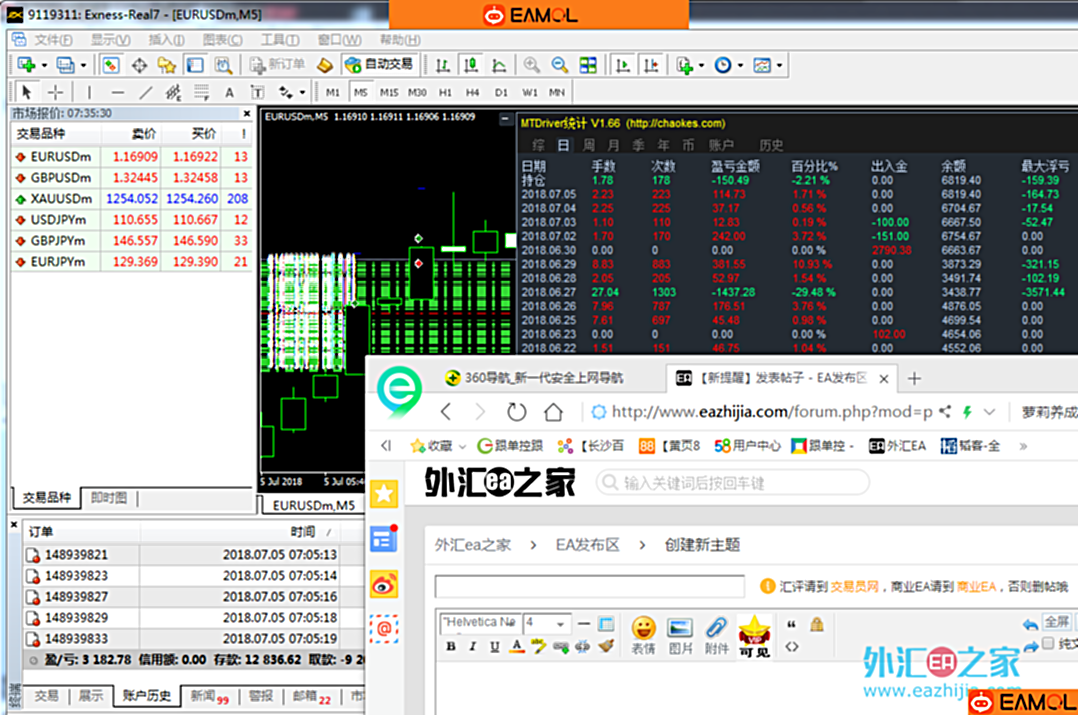Open font size dropdown
This screenshot has width=1078, height=715.
click(547, 624)
